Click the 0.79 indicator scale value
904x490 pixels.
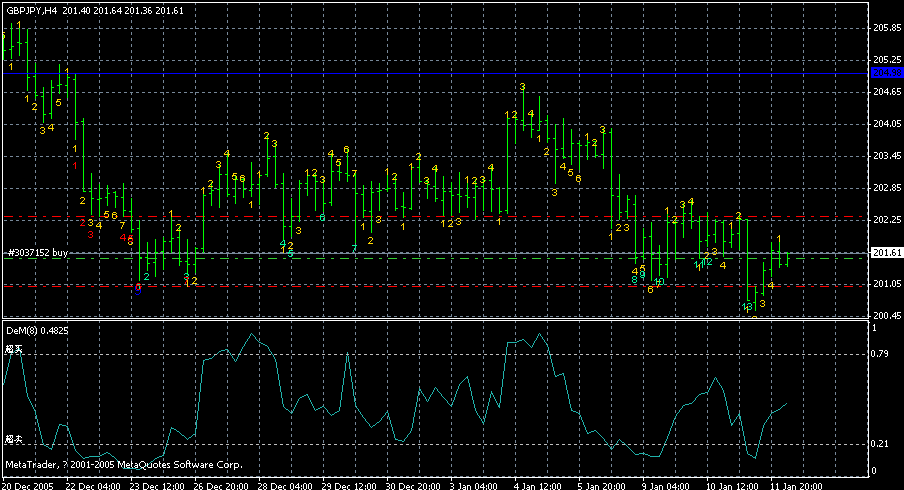881,353
